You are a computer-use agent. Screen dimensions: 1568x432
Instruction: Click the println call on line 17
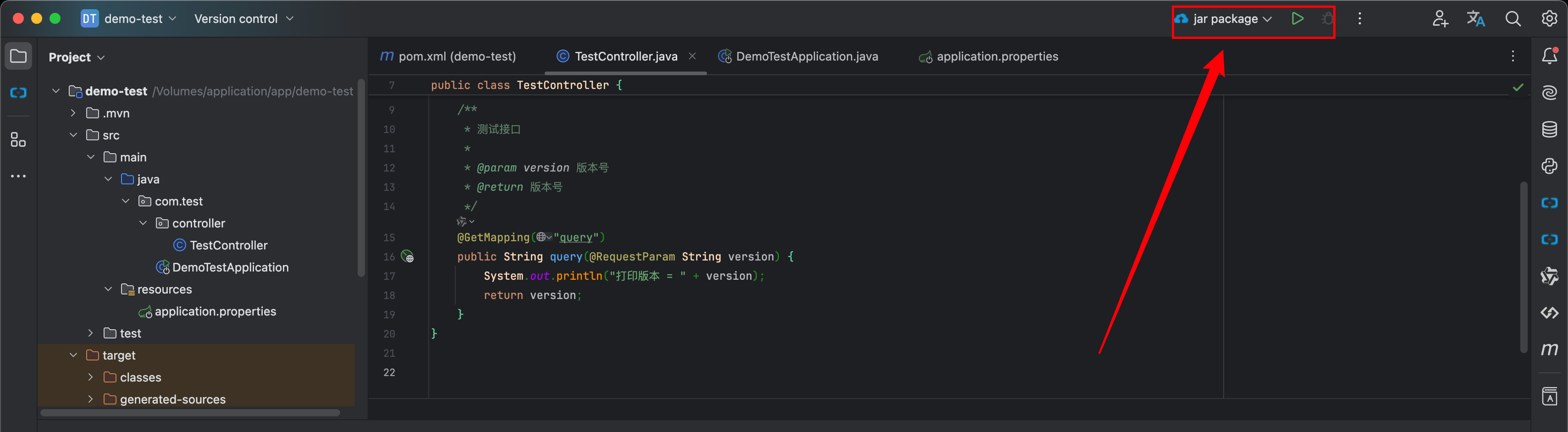[x=579, y=276]
